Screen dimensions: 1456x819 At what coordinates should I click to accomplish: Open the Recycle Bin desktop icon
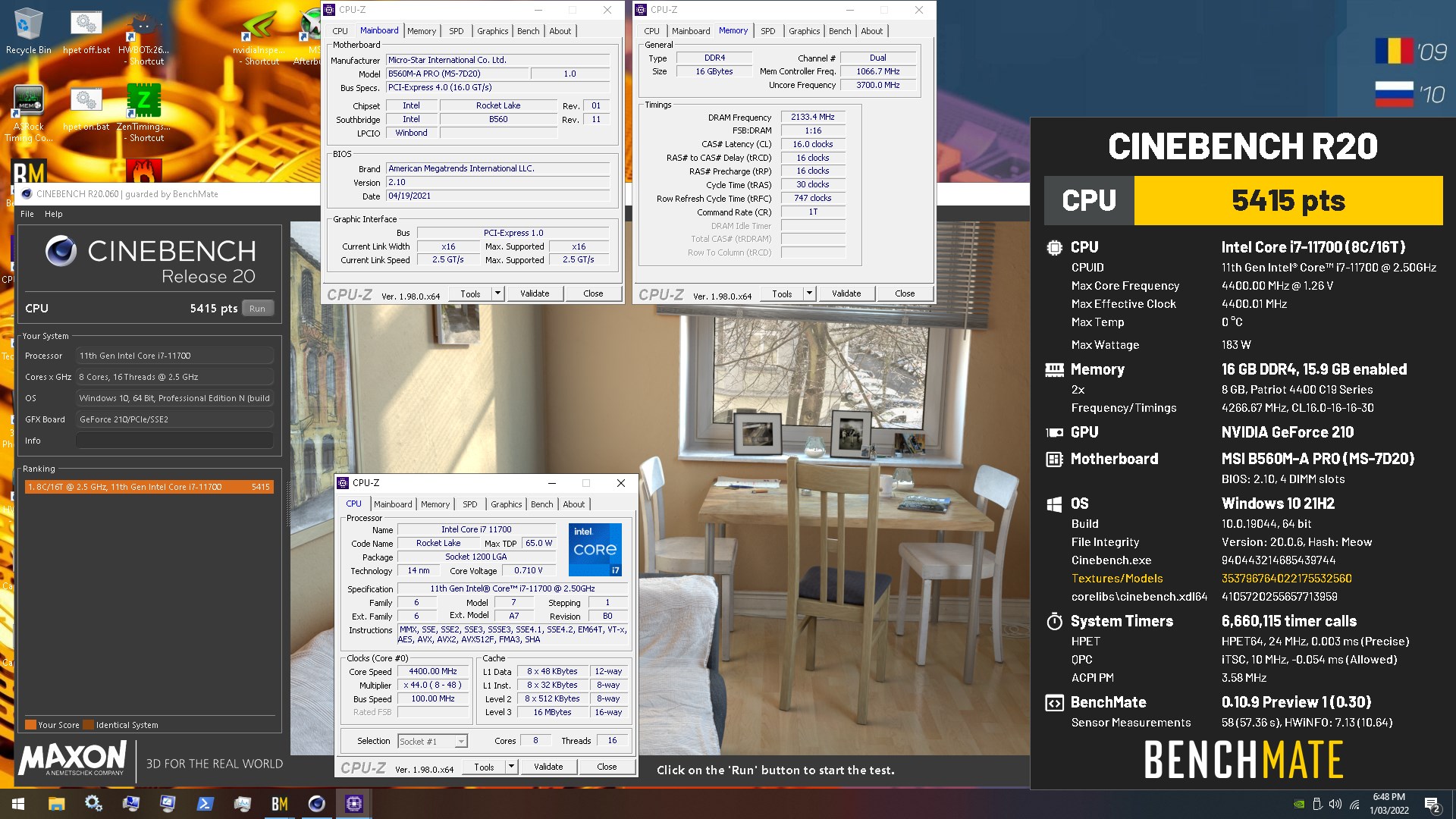click(x=28, y=32)
